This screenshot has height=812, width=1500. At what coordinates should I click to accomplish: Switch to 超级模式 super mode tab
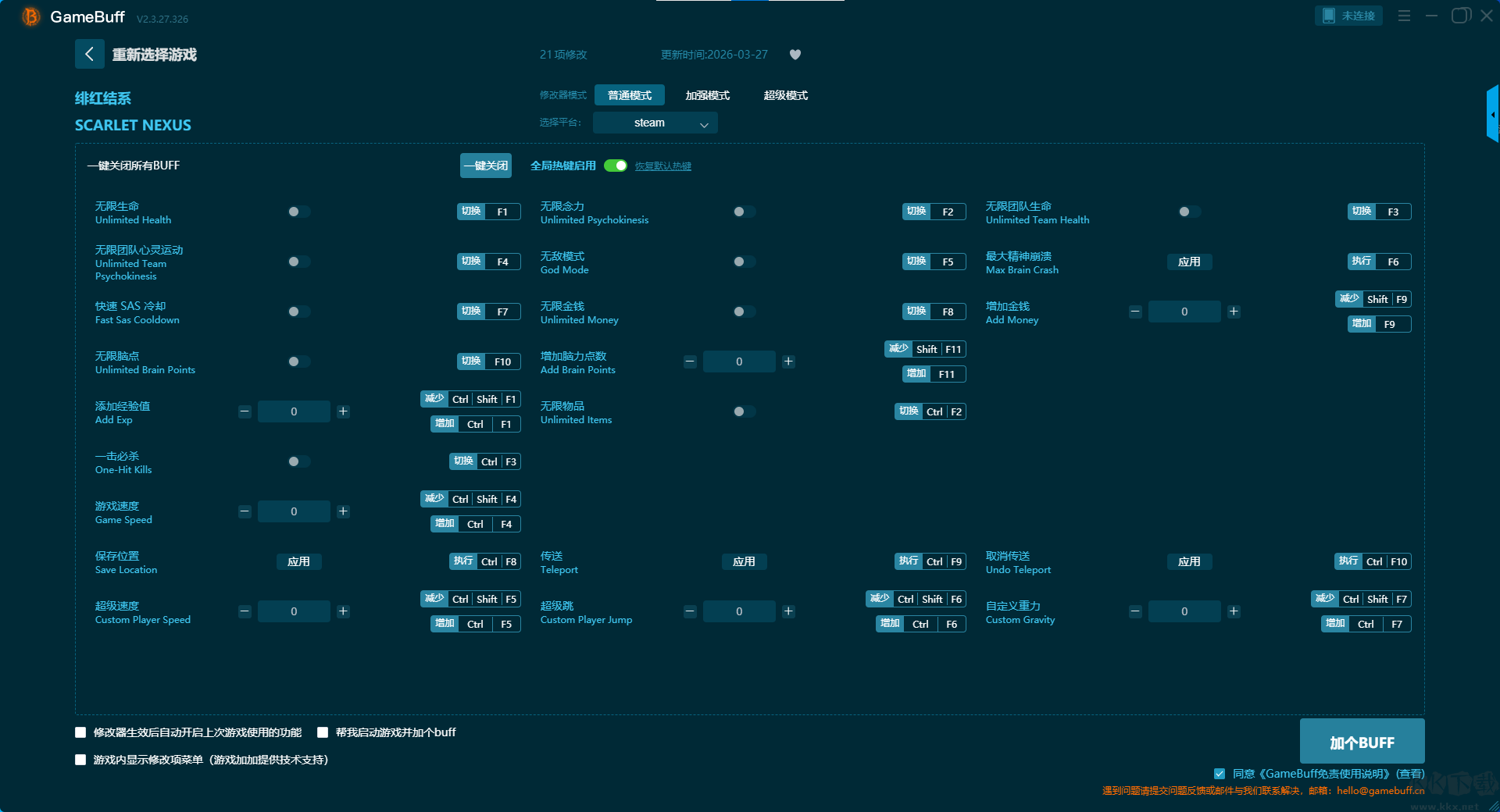point(785,95)
